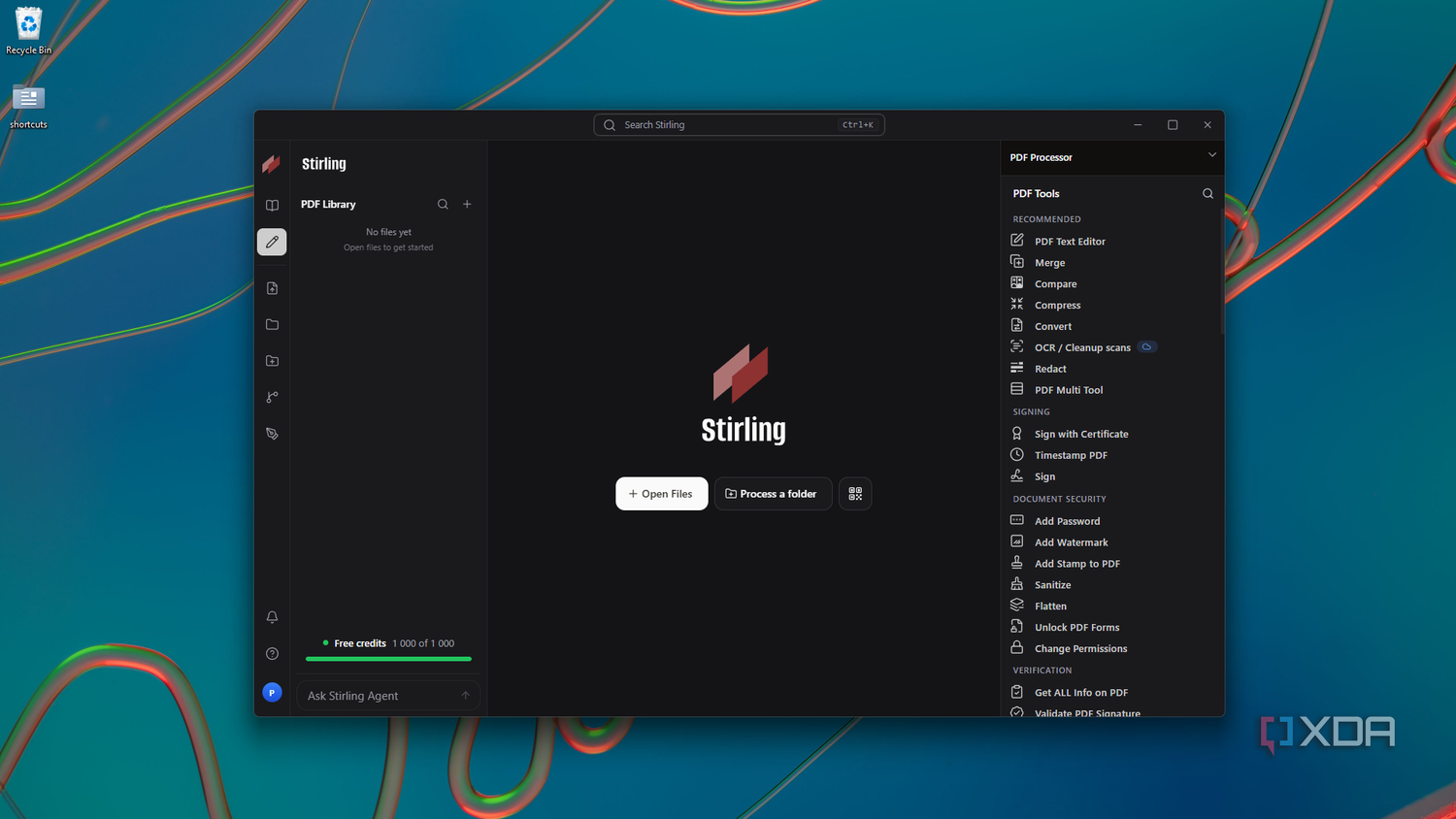
Task: Open notifications bell icon
Action: [x=272, y=617]
